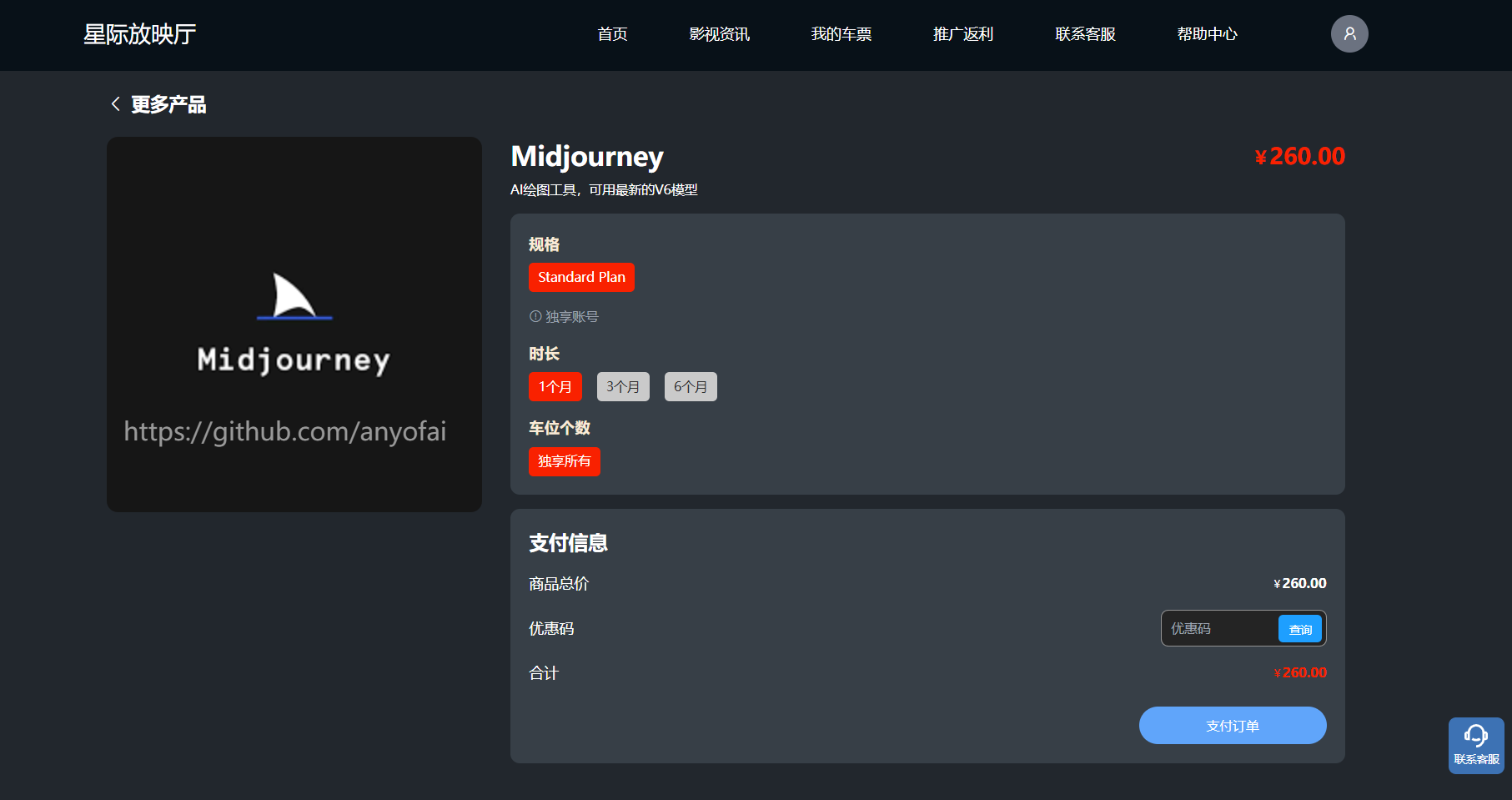Viewport: 1512px width, 800px height.
Task: Go to 首页 in the navigation bar
Action: (x=612, y=34)
